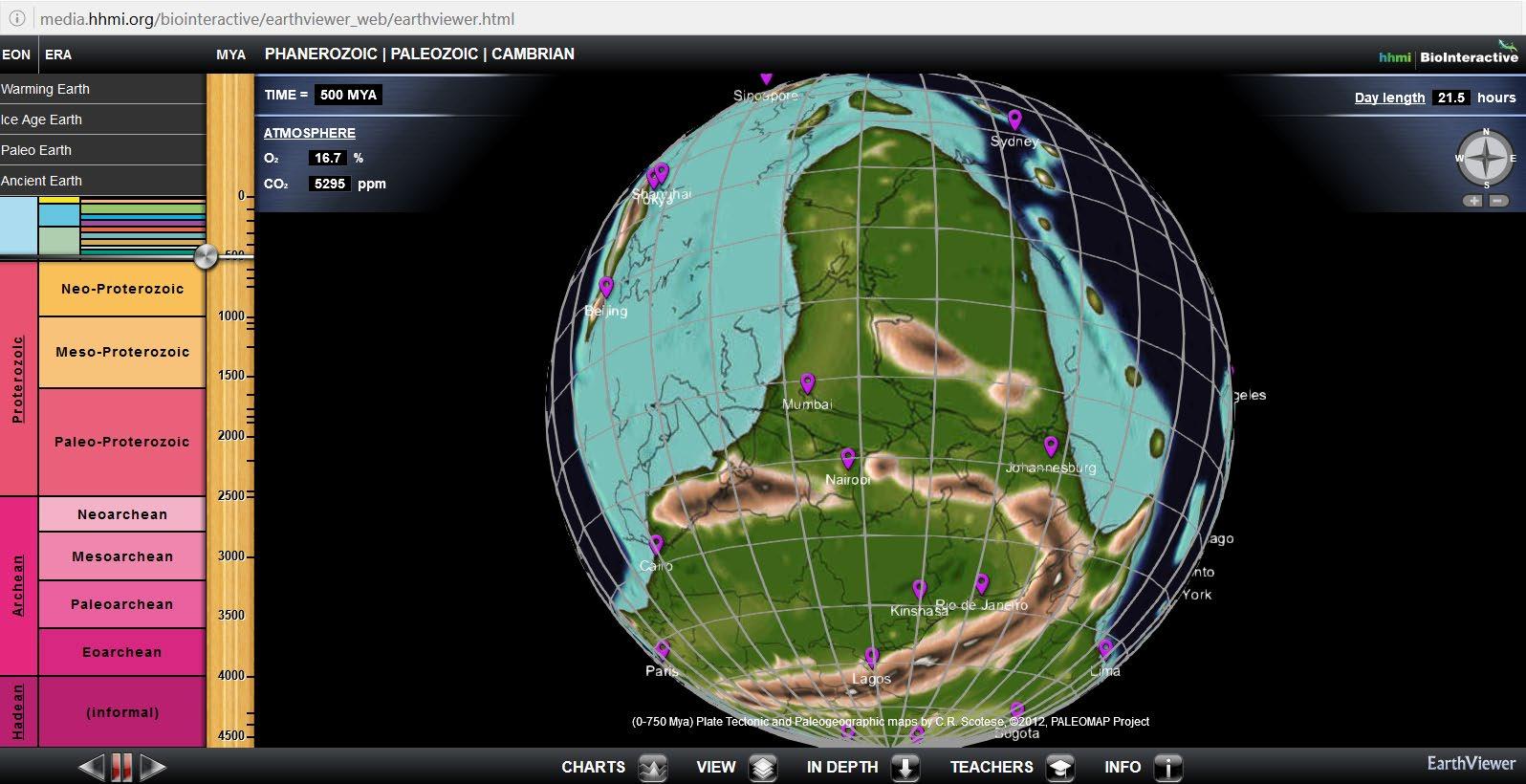Open the VIEW menu label

tap(716, 767)
